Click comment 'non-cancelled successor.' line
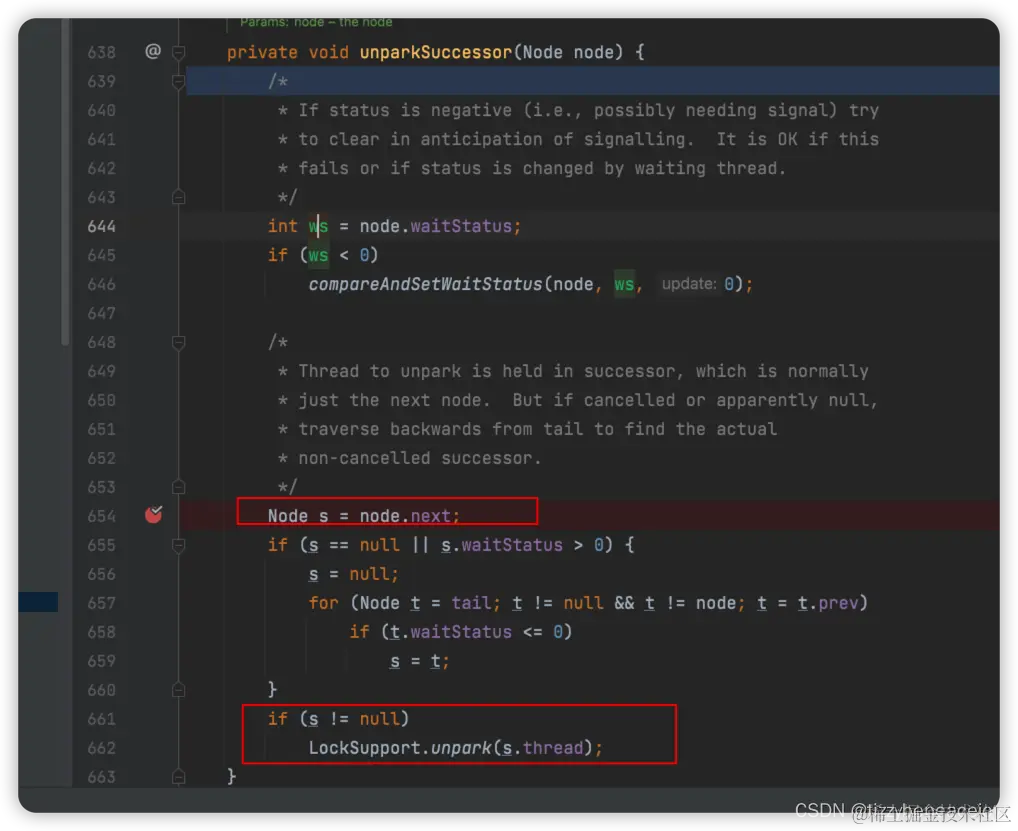 (x=410, y=458)
